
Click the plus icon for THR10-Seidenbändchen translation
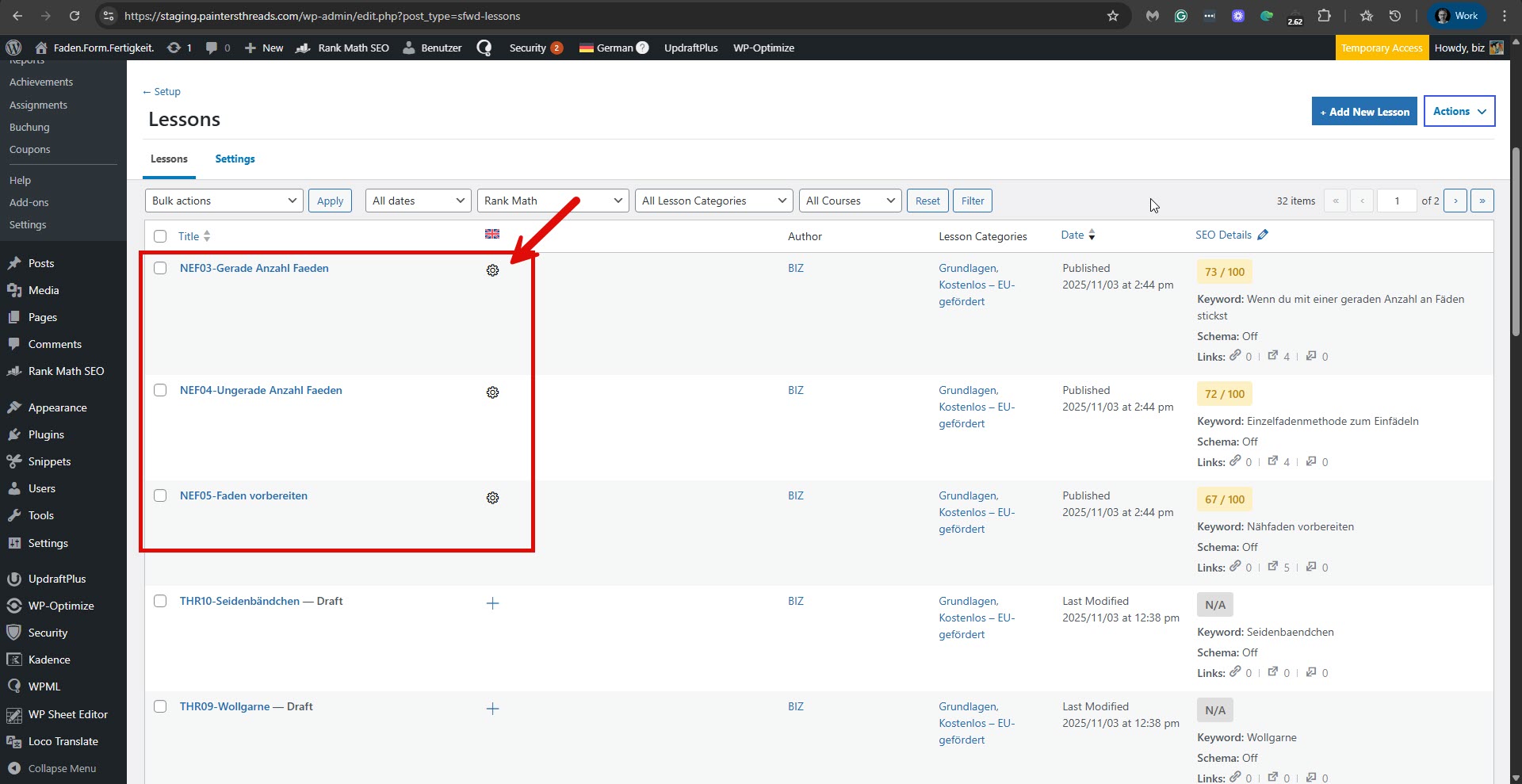492,603
